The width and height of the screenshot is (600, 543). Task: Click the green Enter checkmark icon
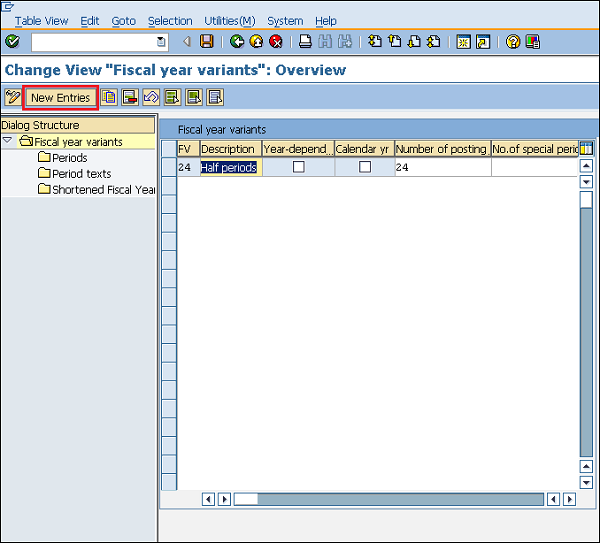pos(12,42)
